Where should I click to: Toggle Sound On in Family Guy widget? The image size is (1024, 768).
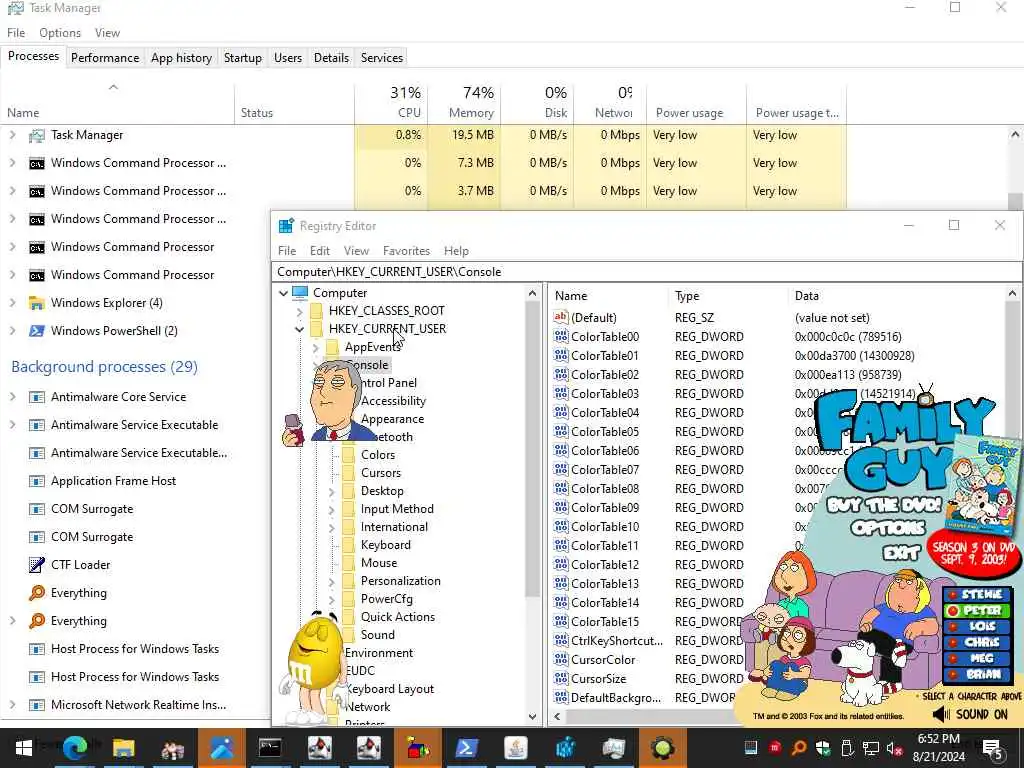point(970,714)
